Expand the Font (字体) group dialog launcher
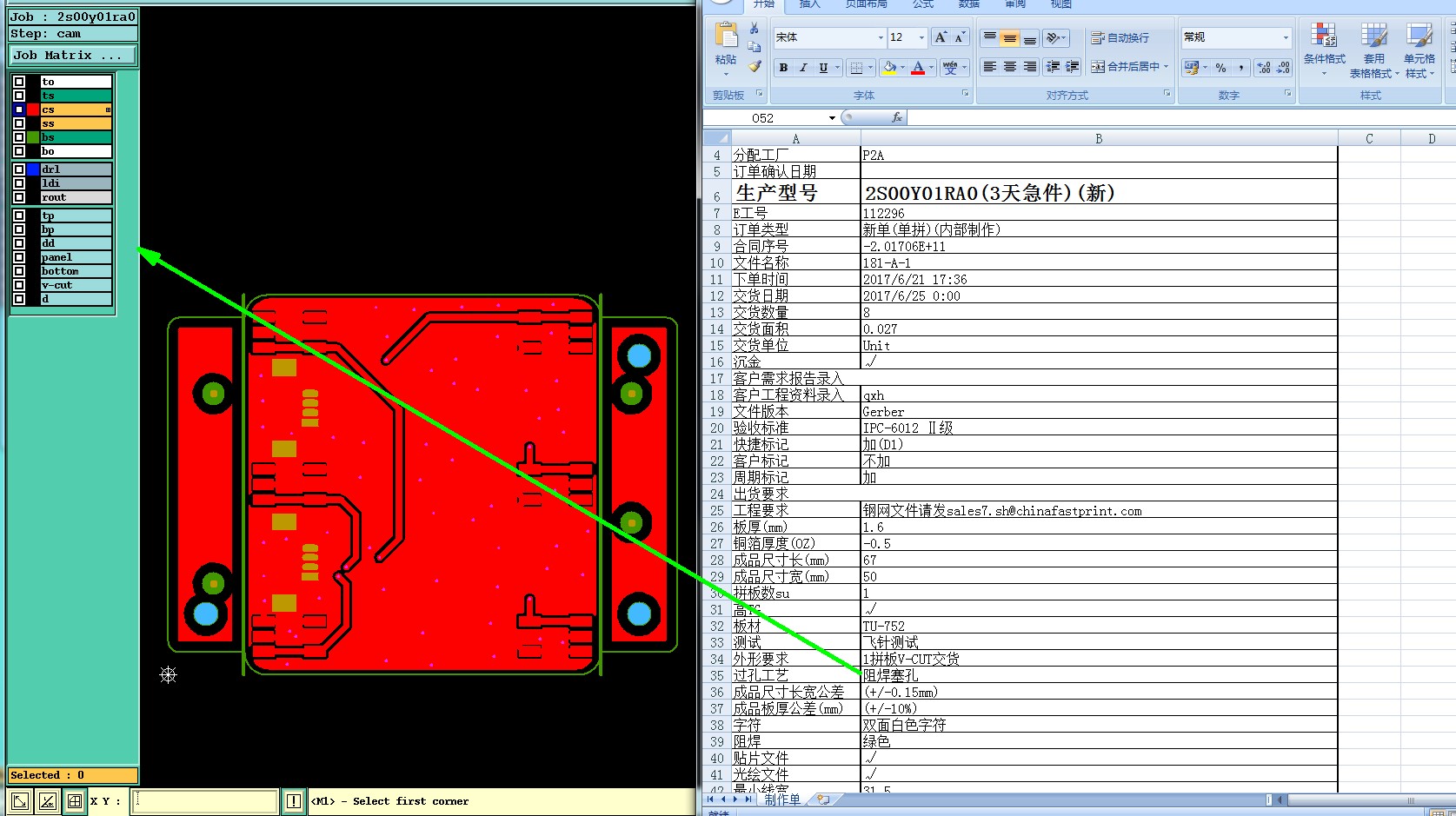This screenshot has width=1456, height=816. coord(965,94)
